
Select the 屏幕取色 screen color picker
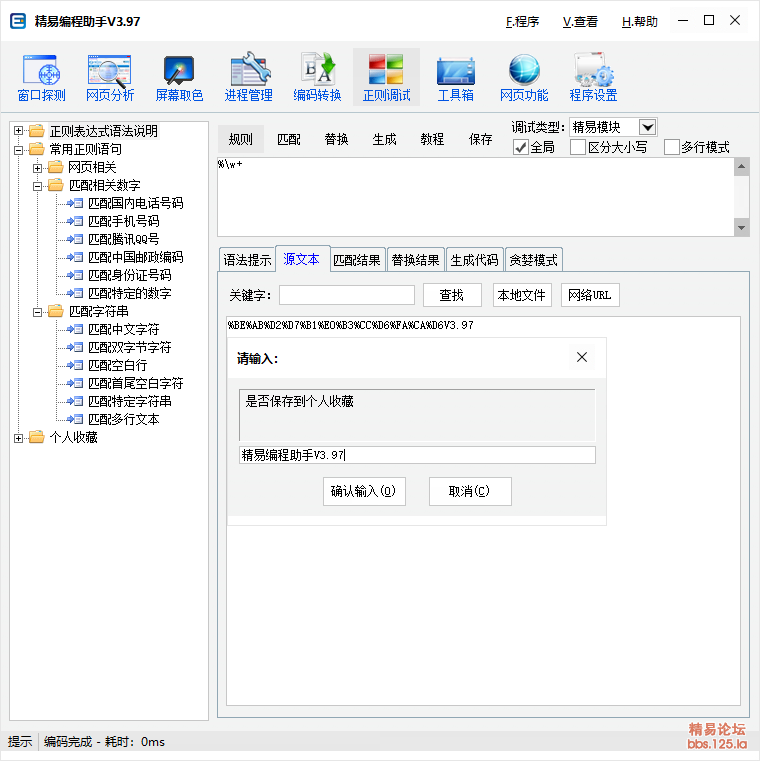179,78
